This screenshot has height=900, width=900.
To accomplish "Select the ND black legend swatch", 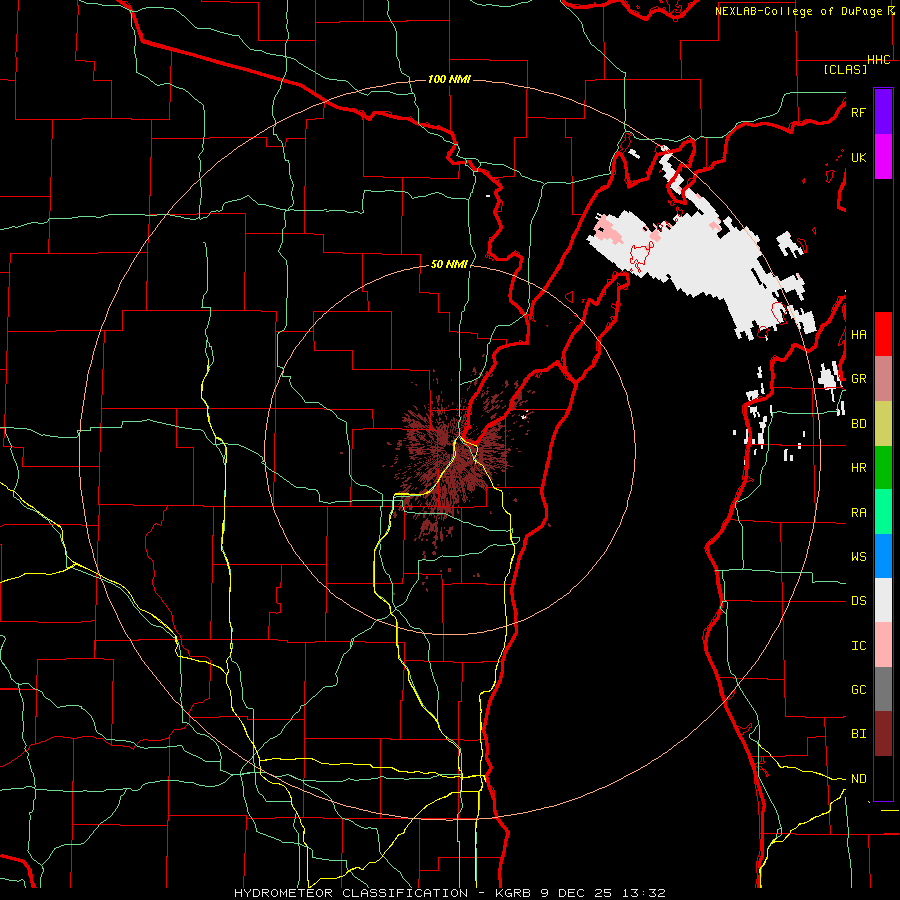I will (883, 778).
